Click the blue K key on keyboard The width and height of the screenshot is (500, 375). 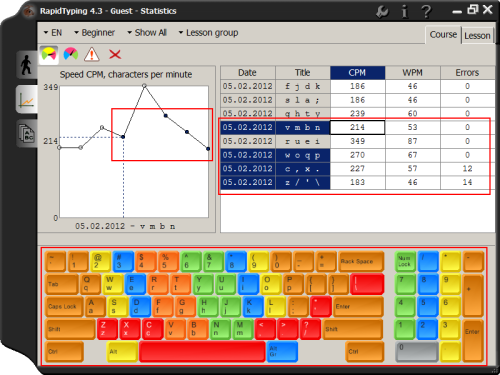[252, 306]
